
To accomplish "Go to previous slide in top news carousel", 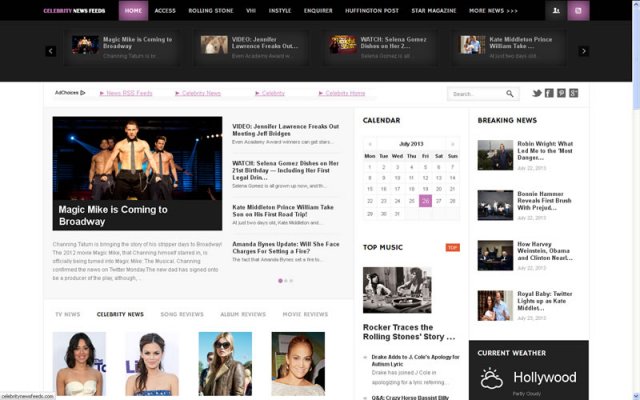I will tap(51, 51).
